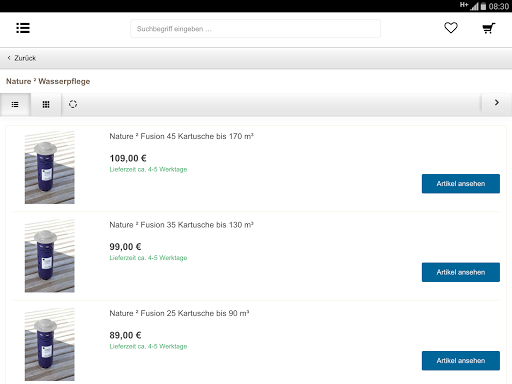Open Nature² Fusion 35 Kartusche title
Image resolution: width=512 pixels, height=384 pixels.
tap(182, 225)
